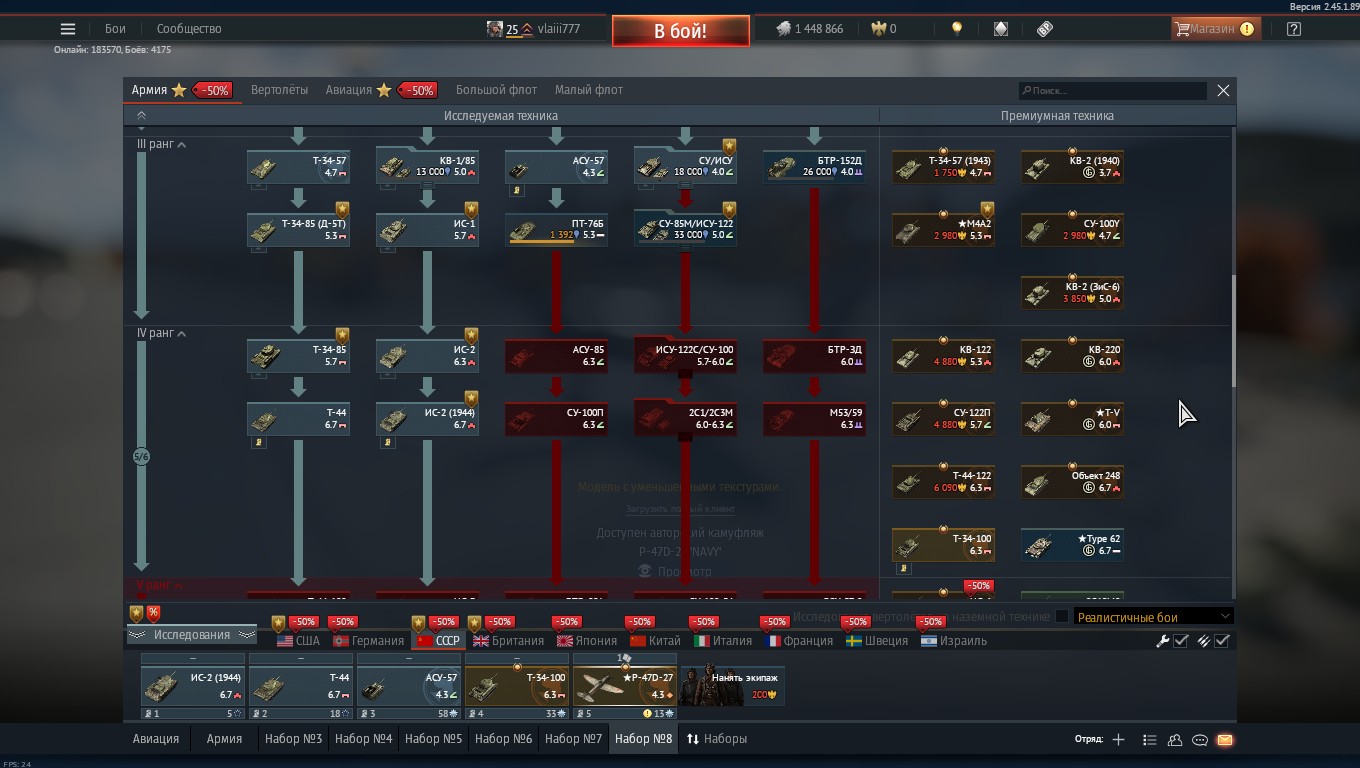Select premium Объект 248 vehicle
This screenshot has width=1360, height=768.
coord(1072,482)
